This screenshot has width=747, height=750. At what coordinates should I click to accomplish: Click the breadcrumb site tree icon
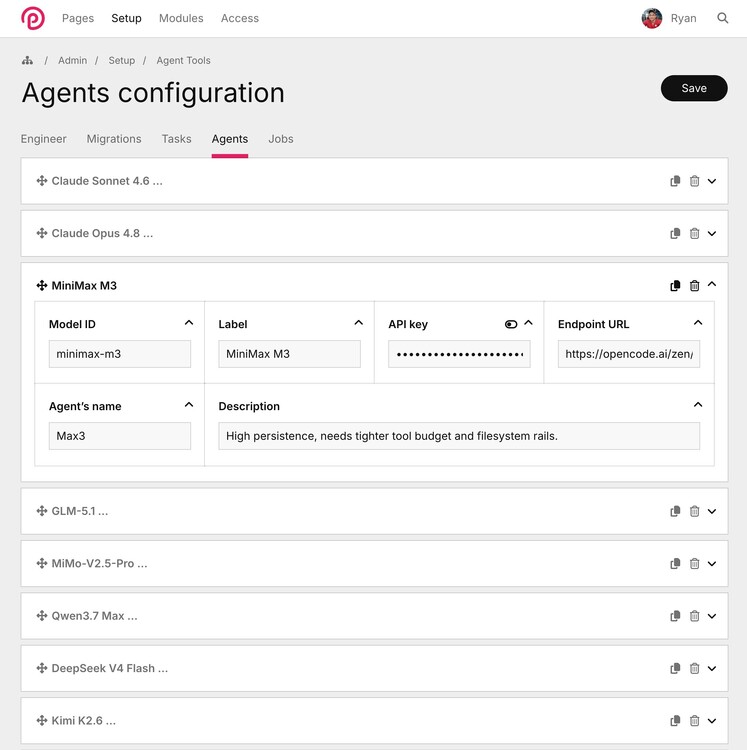[27, 60]
